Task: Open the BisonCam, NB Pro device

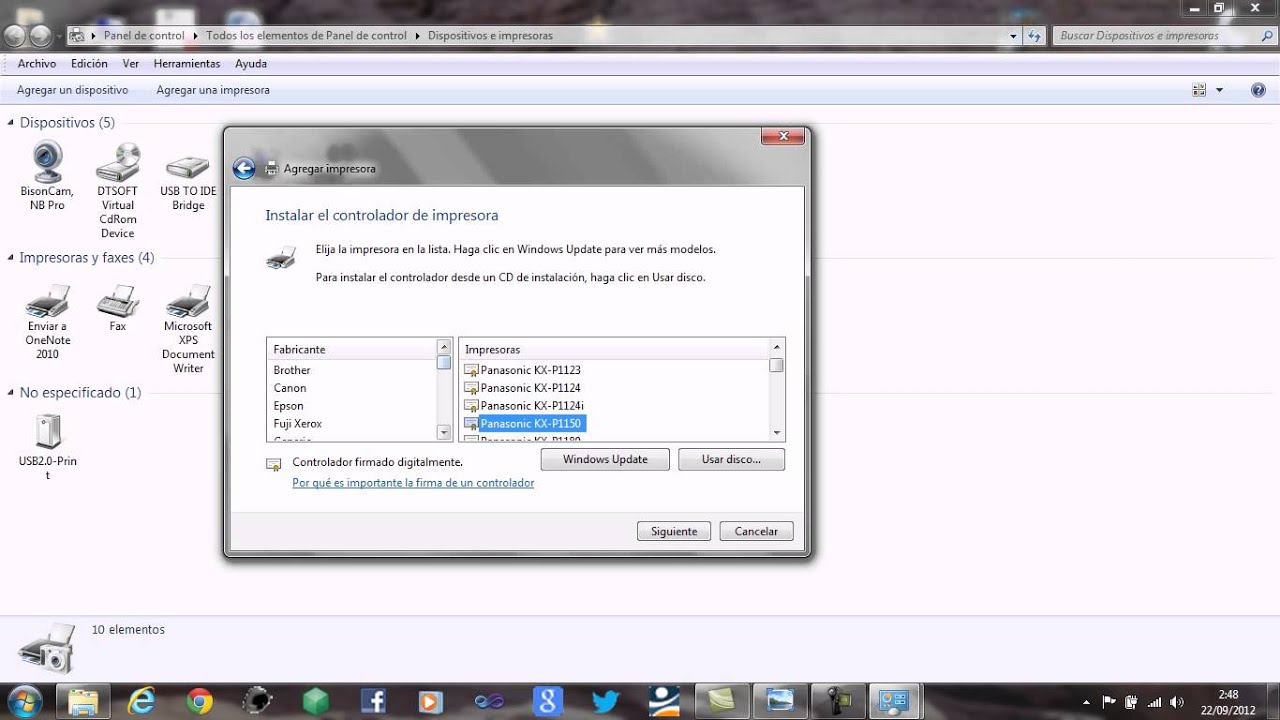Action: (47, 176)
